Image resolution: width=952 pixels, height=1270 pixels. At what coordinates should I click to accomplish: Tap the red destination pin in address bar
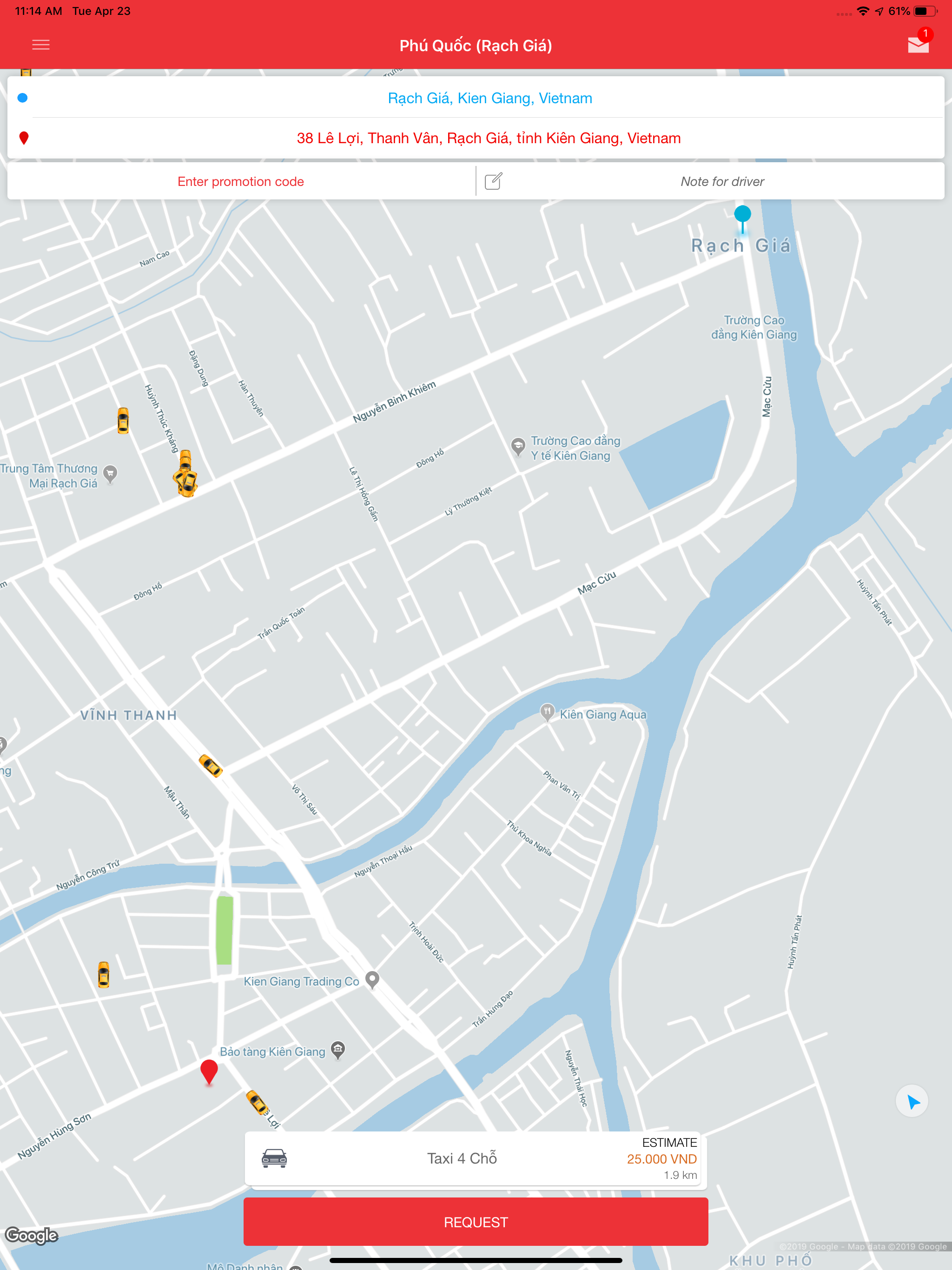[x=24, y=138]
